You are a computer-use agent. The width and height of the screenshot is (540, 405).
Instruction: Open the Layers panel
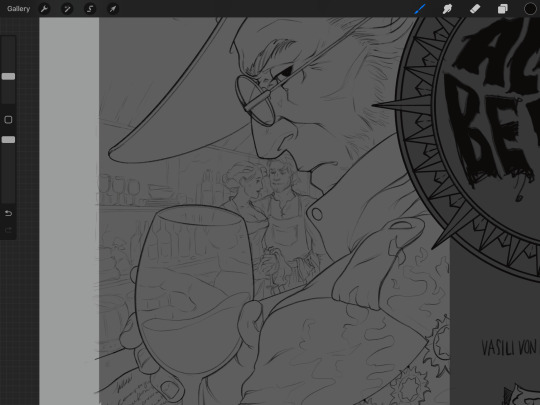502,9
